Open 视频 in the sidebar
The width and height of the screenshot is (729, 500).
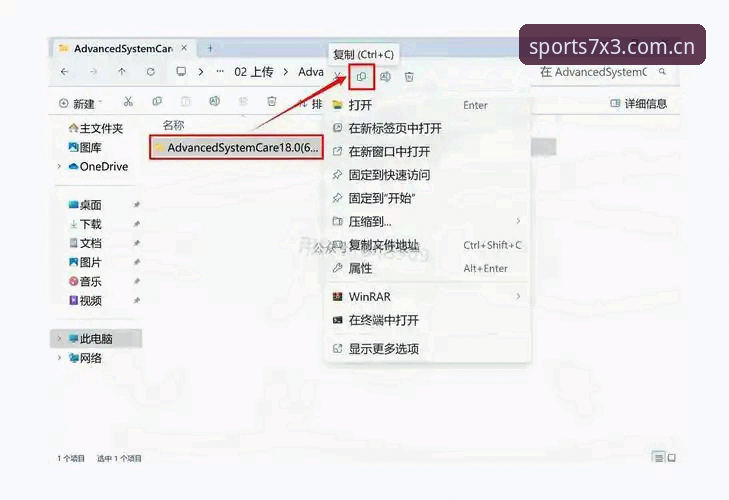85,300
